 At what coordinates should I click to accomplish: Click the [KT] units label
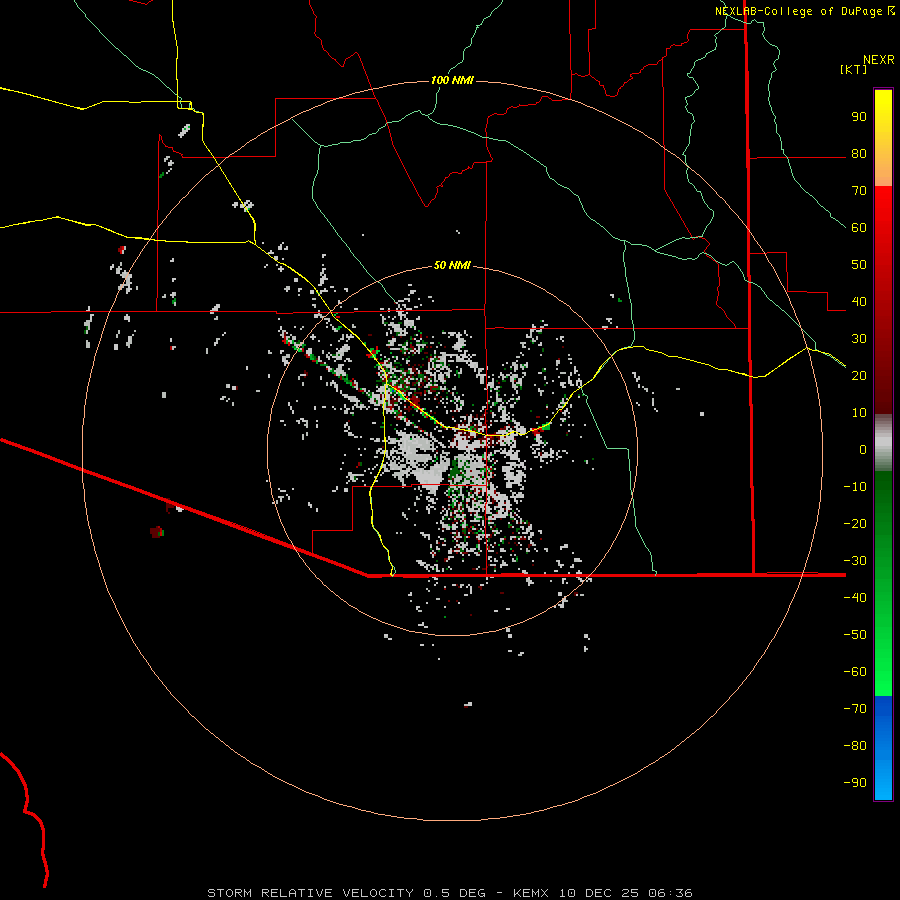point(853,69)
